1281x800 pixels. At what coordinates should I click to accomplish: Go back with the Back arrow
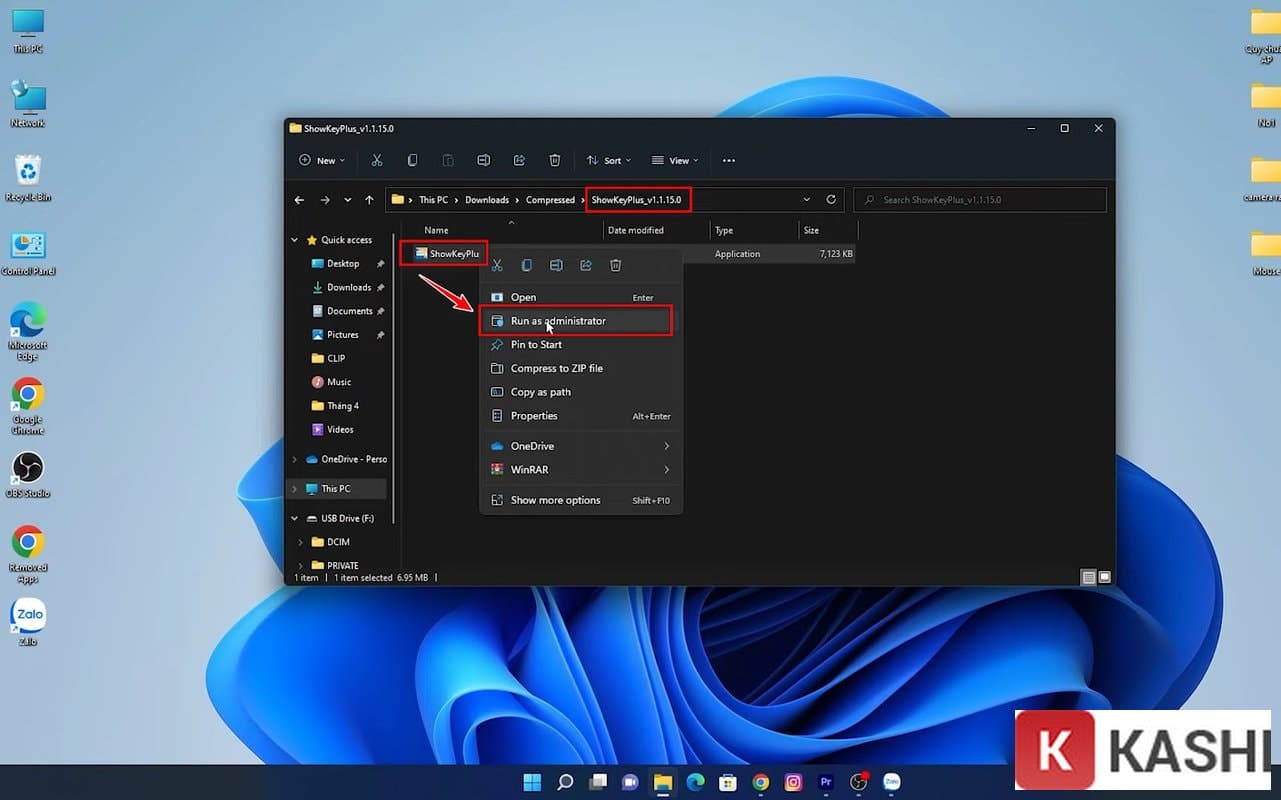pos(299,200)
